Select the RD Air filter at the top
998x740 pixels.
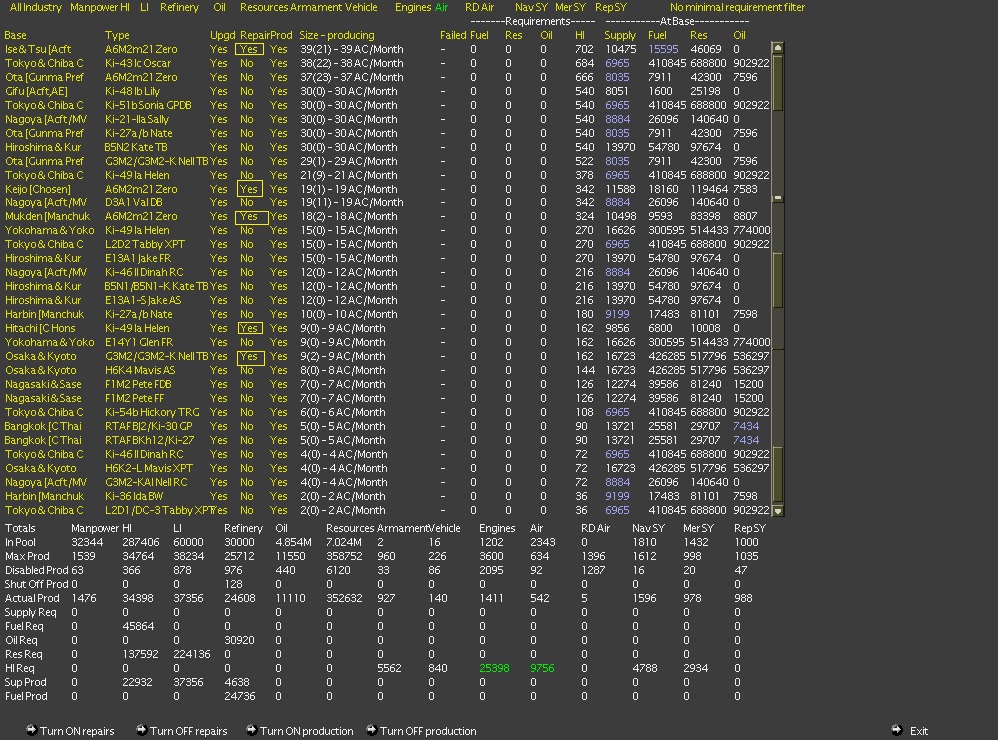coord(479,8)
